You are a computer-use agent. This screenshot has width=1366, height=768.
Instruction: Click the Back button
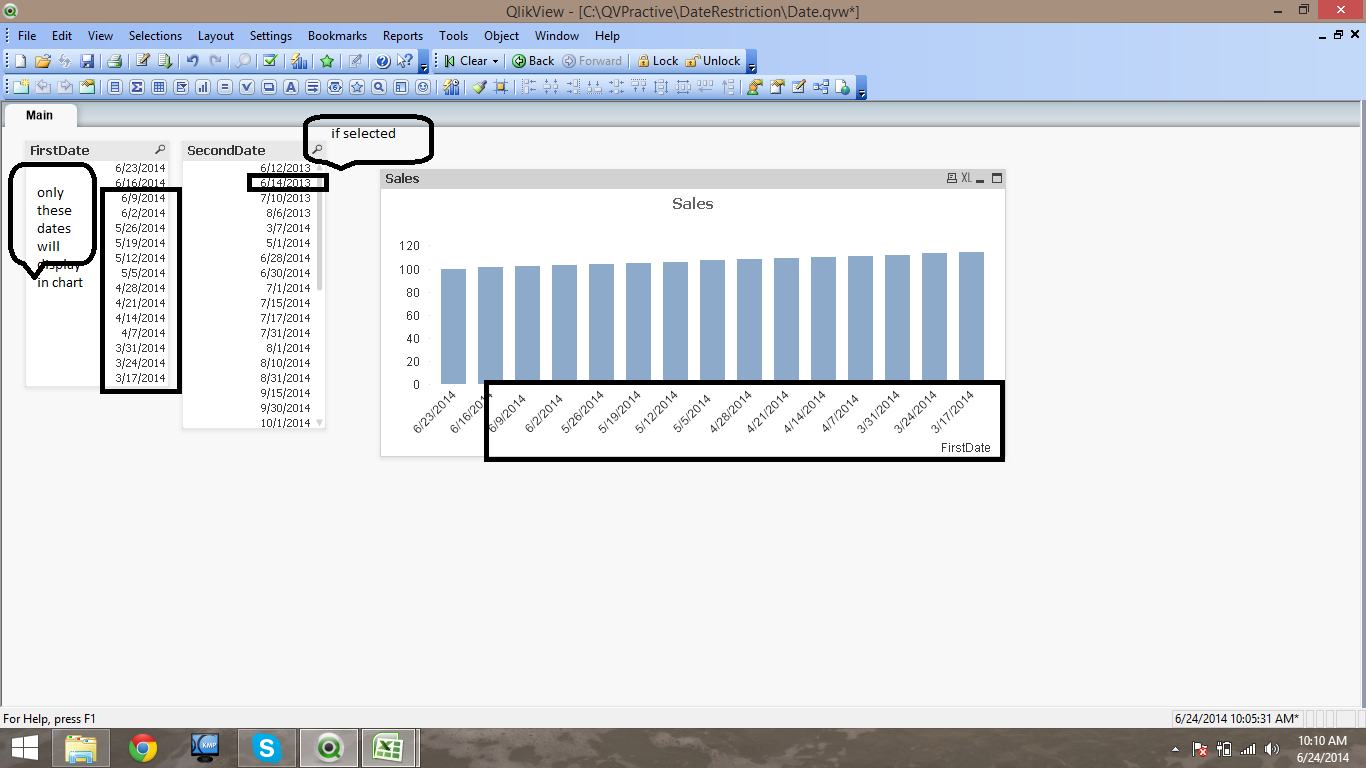[533, 61]
